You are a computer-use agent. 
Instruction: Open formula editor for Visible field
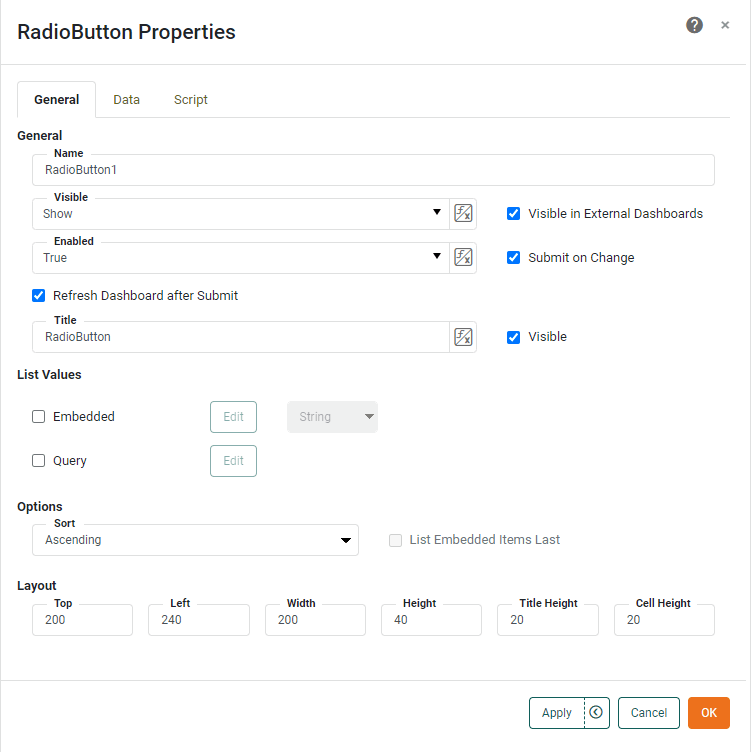[x=463, y=214]
